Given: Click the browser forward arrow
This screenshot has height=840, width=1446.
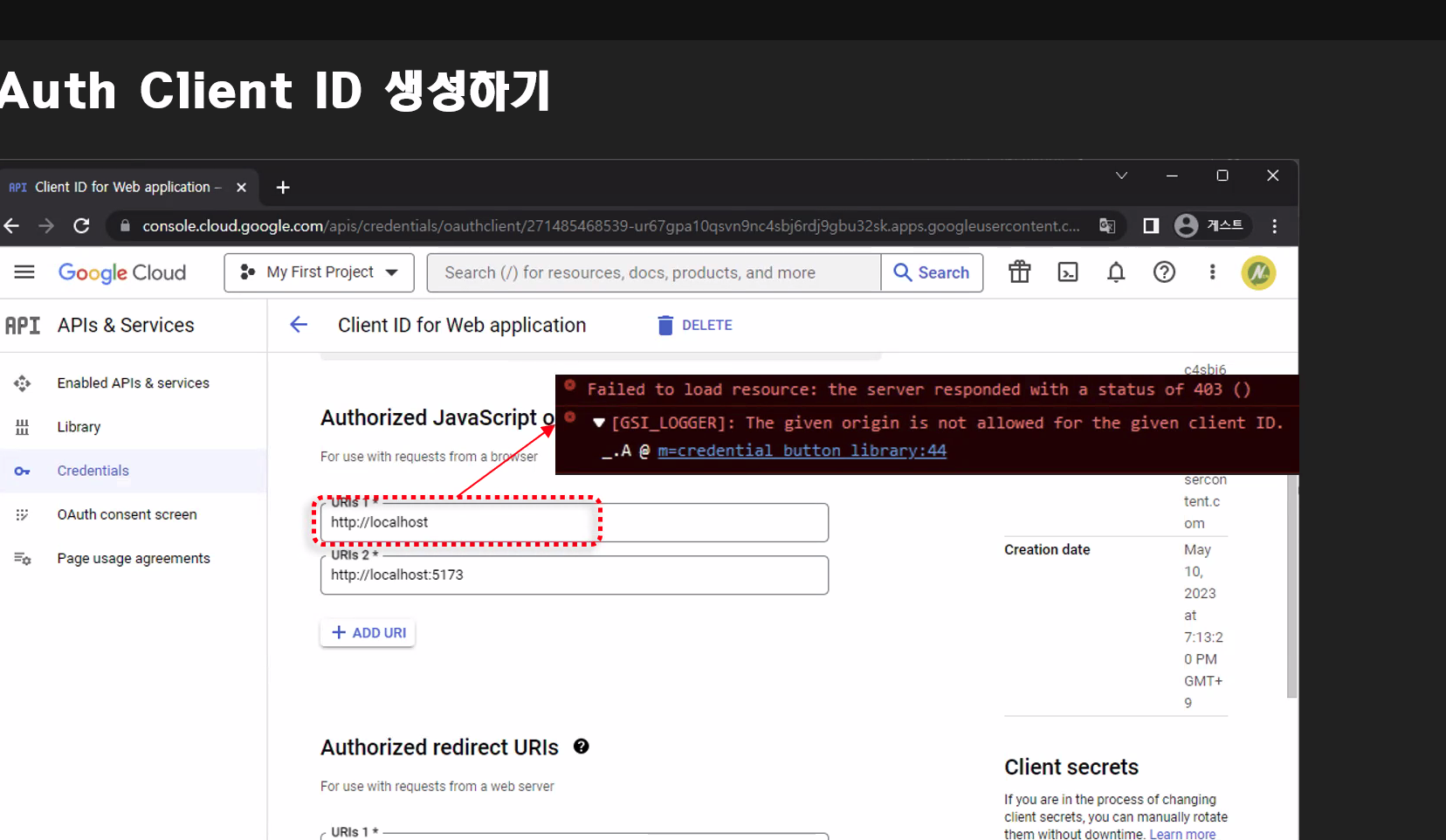Looking at the screenshot, I should pyautogui.click(x=46, y=226).
